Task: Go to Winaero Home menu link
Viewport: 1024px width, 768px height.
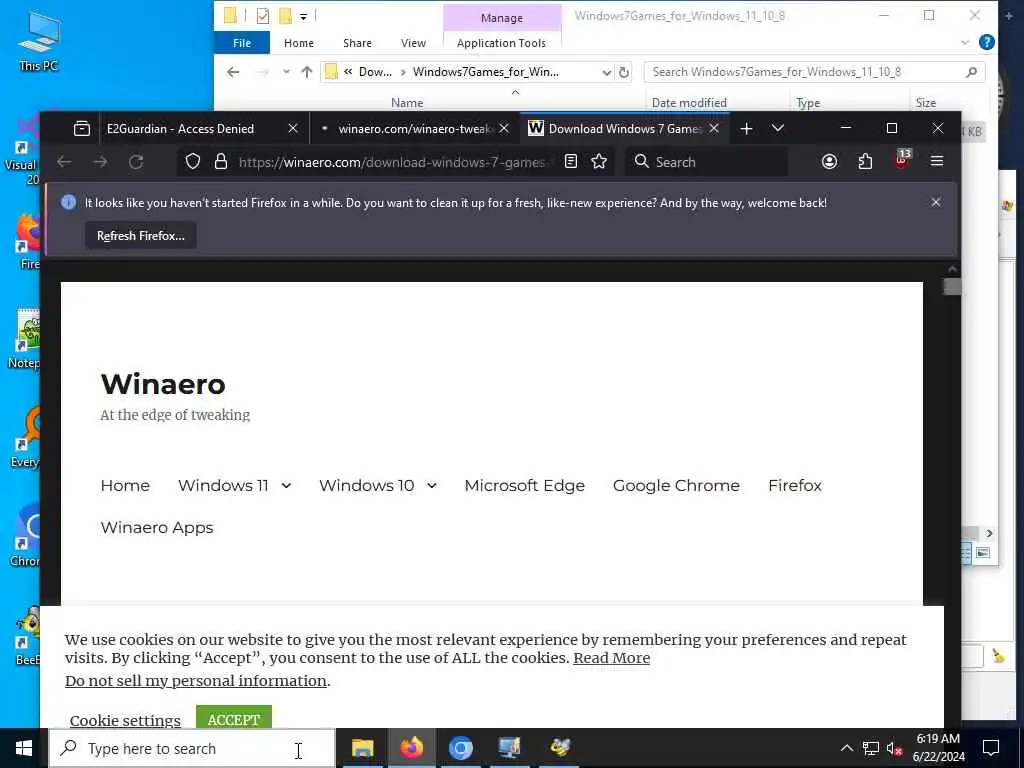Action: [125, 485]
